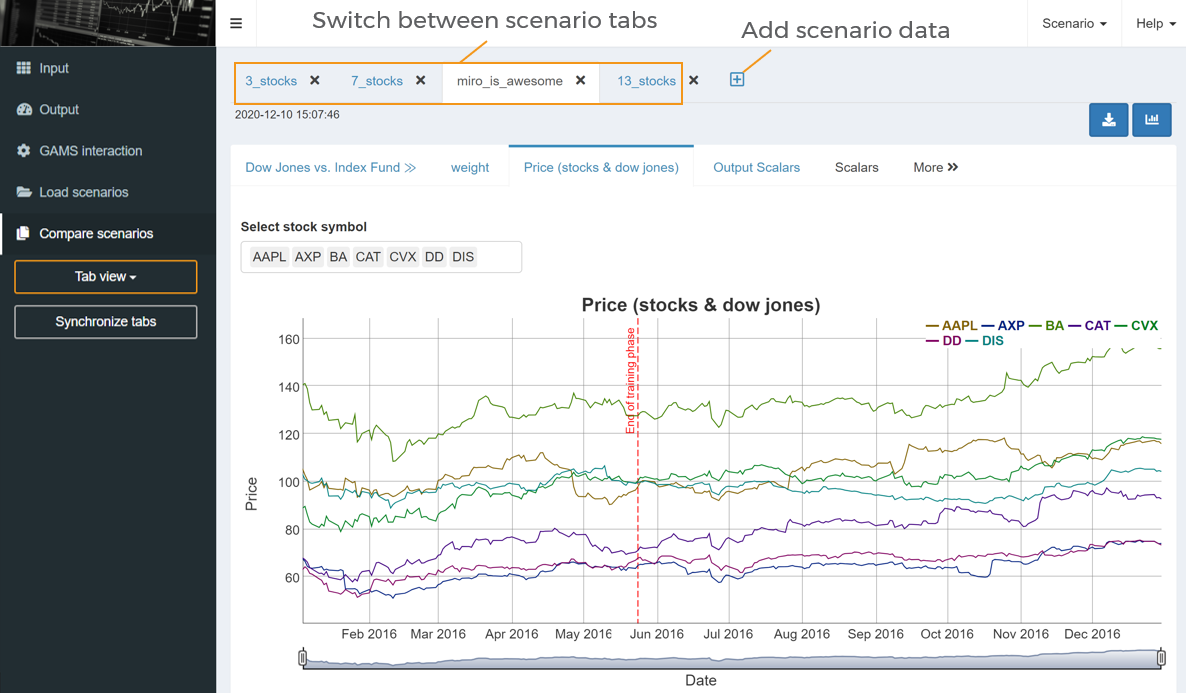1186x693 pixels.
Task: Expand the Tab view dropdown
Action: coord(106,277)
